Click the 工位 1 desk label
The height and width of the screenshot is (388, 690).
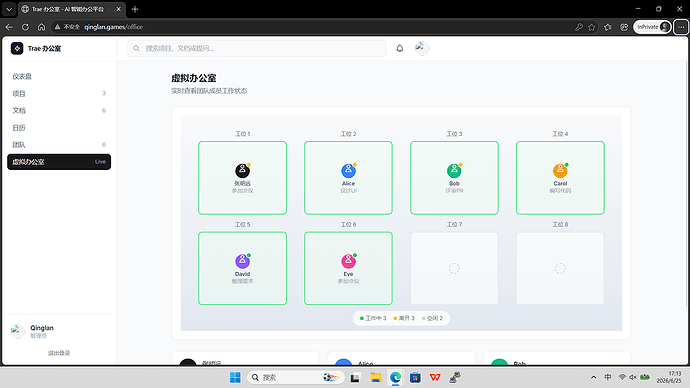[242, 134]
